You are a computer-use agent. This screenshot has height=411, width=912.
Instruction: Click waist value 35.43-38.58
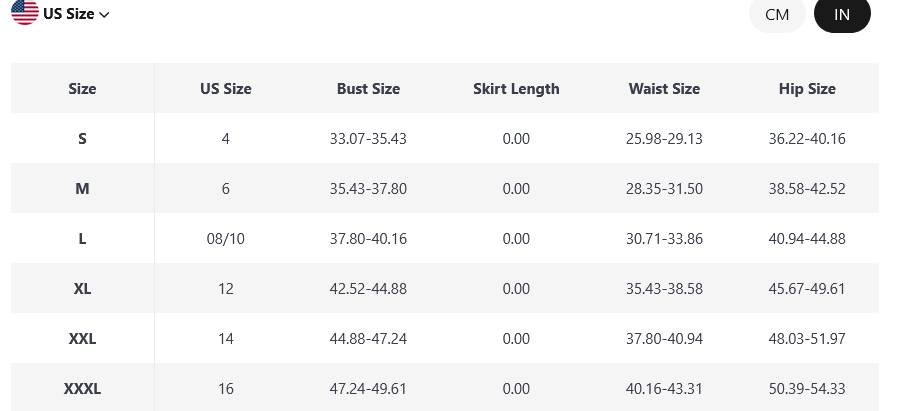pos(664,289)
